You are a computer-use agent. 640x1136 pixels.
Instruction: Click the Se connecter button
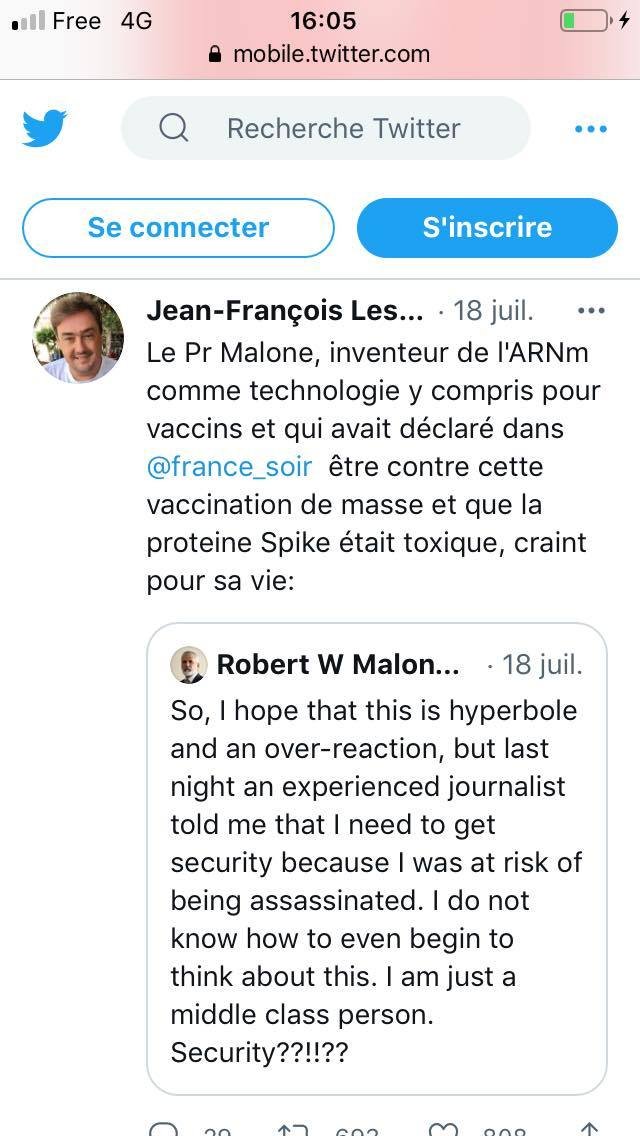point(178,227)
